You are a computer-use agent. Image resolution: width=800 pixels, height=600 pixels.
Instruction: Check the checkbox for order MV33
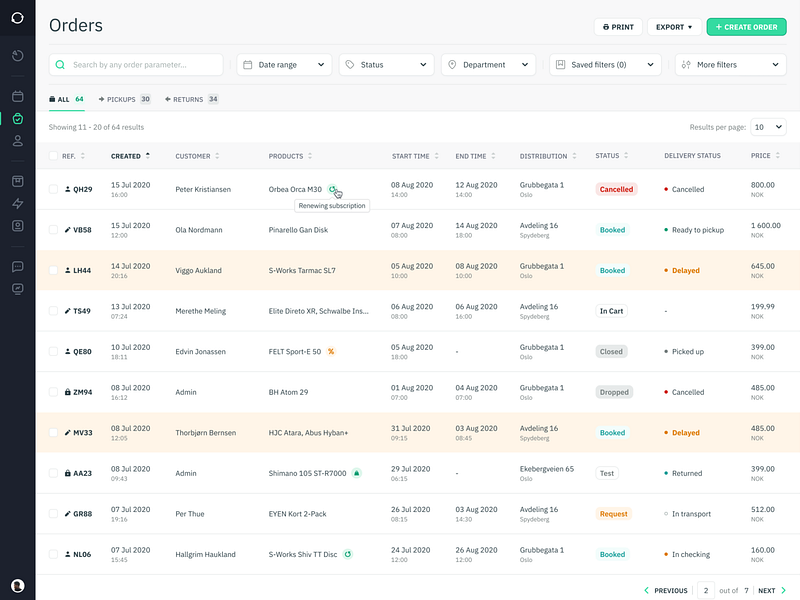tap(53, 432)
